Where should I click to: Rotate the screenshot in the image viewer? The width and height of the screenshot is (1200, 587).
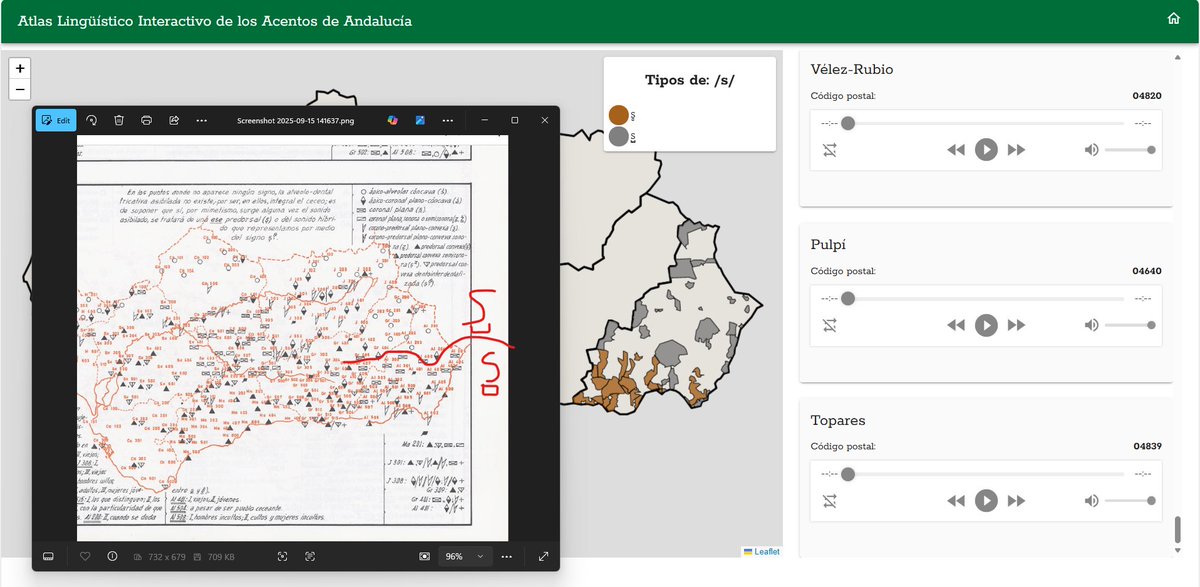pyautogui.click(x=91, y=120)
